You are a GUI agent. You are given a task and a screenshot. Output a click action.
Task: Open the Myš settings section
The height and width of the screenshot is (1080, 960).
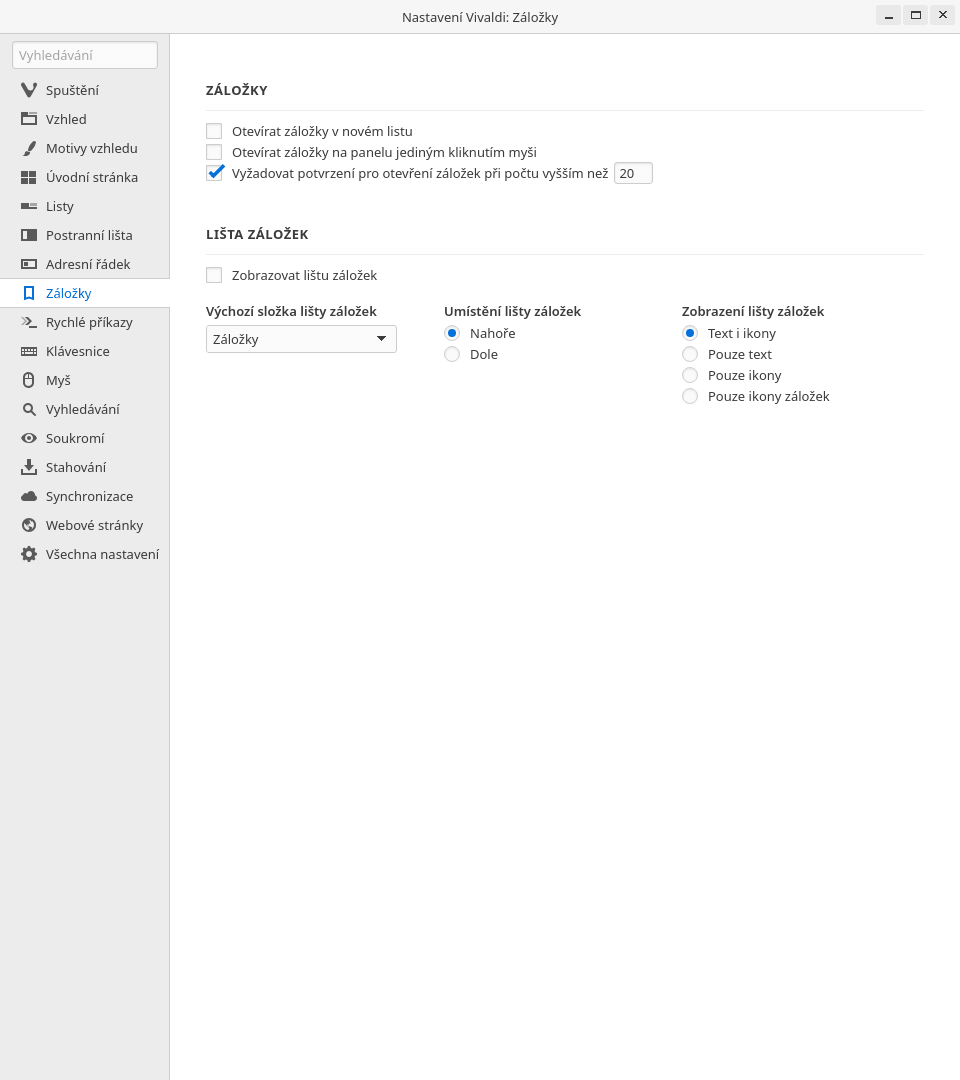click(x=85, y=380)
